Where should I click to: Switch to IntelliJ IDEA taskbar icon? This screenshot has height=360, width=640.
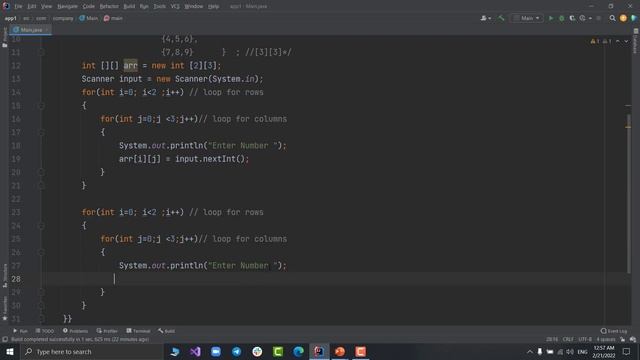click(319, 351)
